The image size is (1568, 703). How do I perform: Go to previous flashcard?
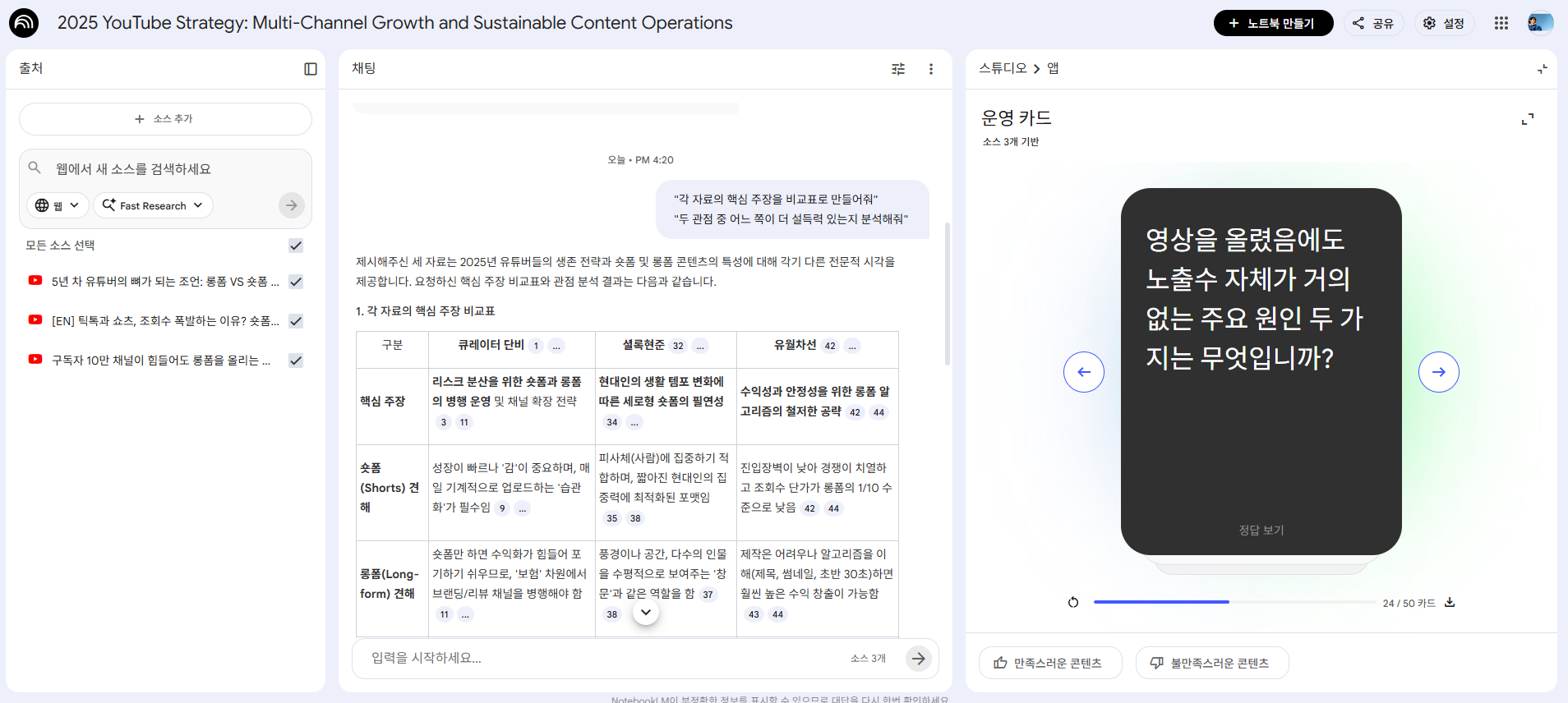(1084, 372)
